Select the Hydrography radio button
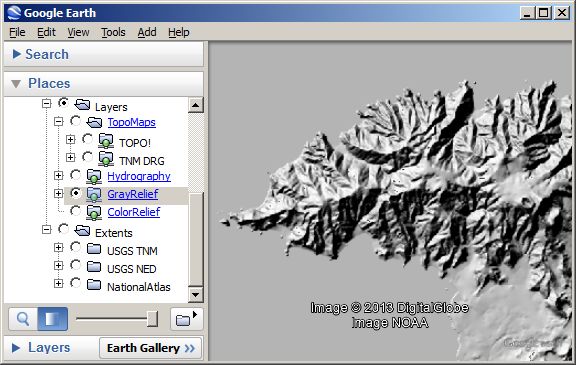This screenshot has height=365, width=576. click(x=75, y=175)
